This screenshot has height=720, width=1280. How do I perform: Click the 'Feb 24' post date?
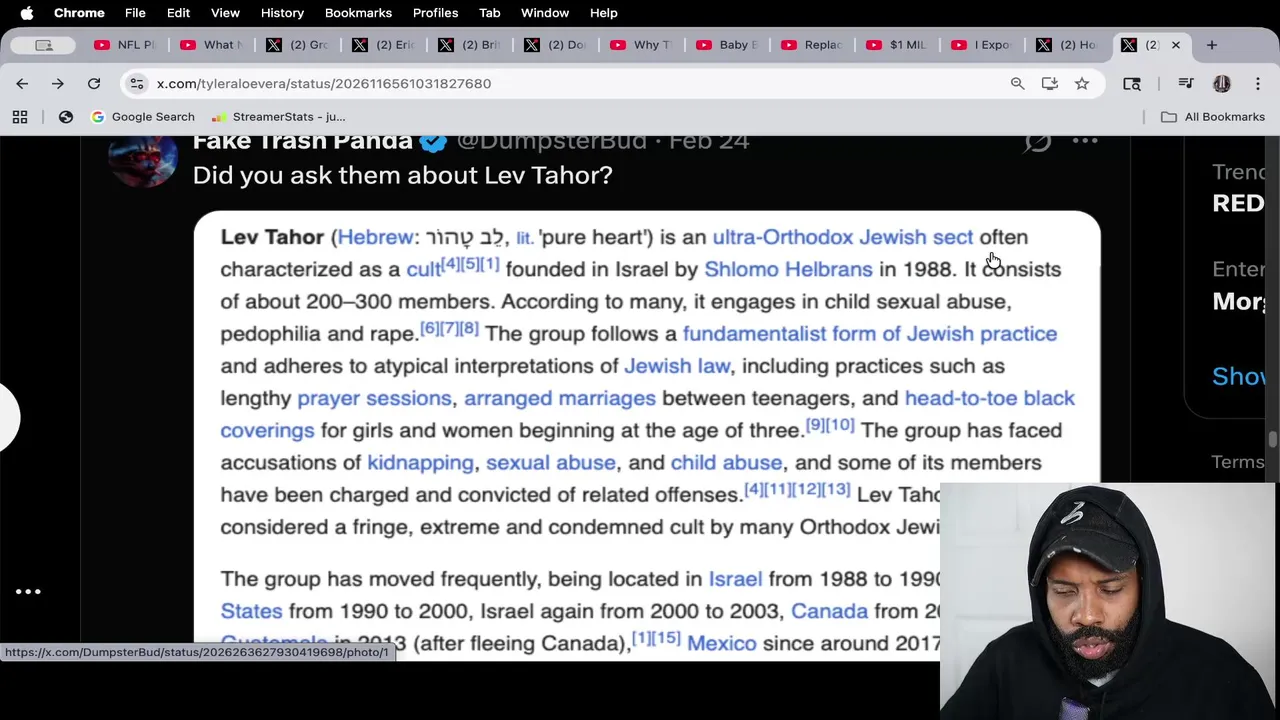coord(709,142)
